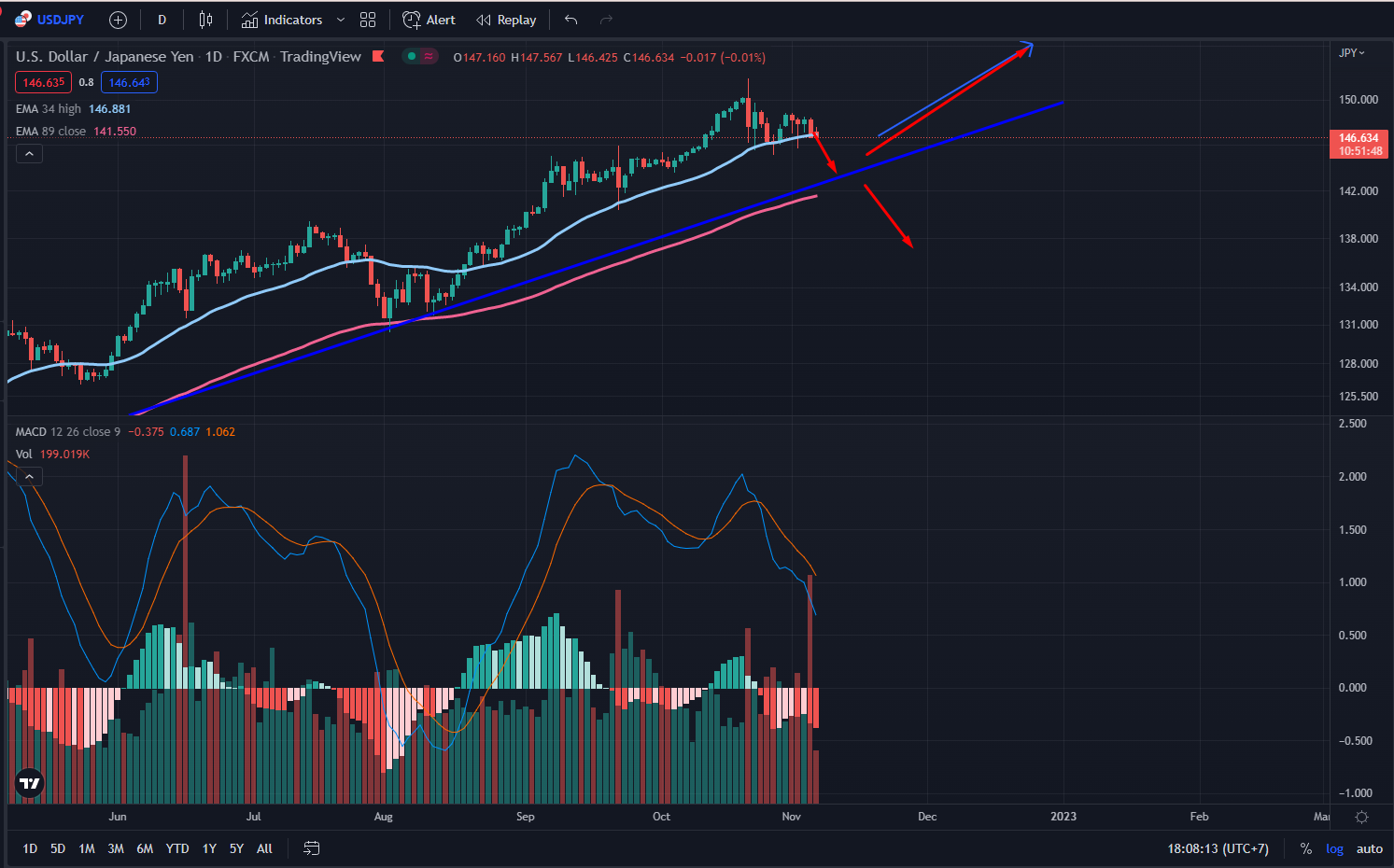The height and width of the screenshot is (868, 1394).
Task: Open the Indicators favorites dropdown arrow
Action: (x=341, y=20)
